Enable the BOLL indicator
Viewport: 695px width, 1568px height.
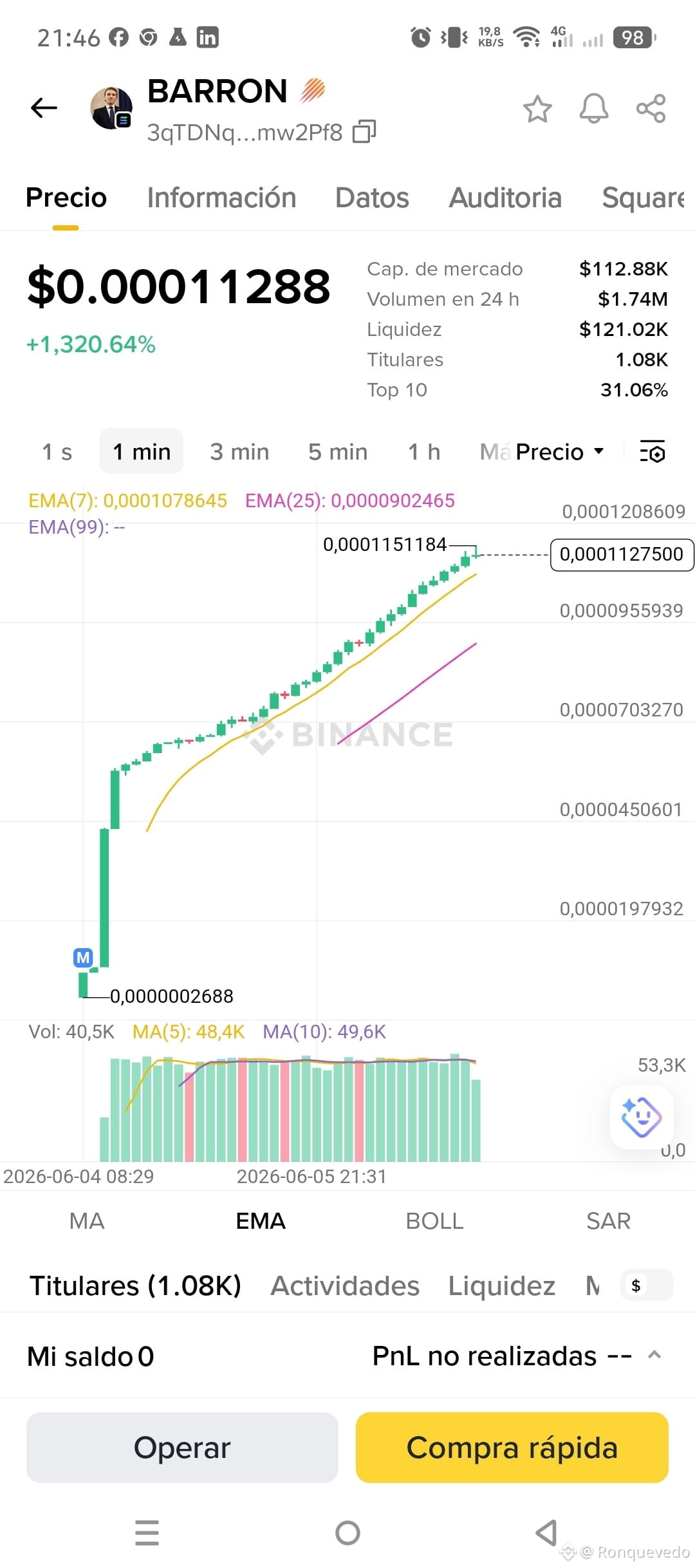[434, 1221]
